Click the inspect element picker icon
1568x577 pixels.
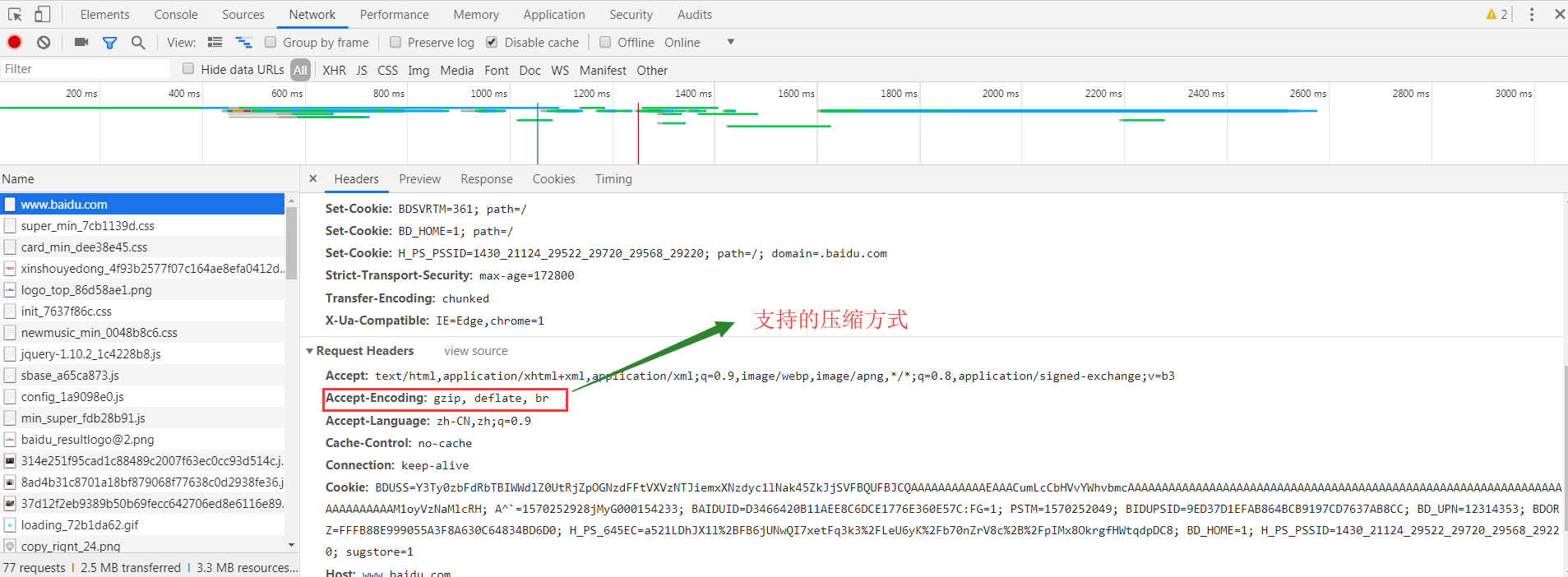(15, 14)
